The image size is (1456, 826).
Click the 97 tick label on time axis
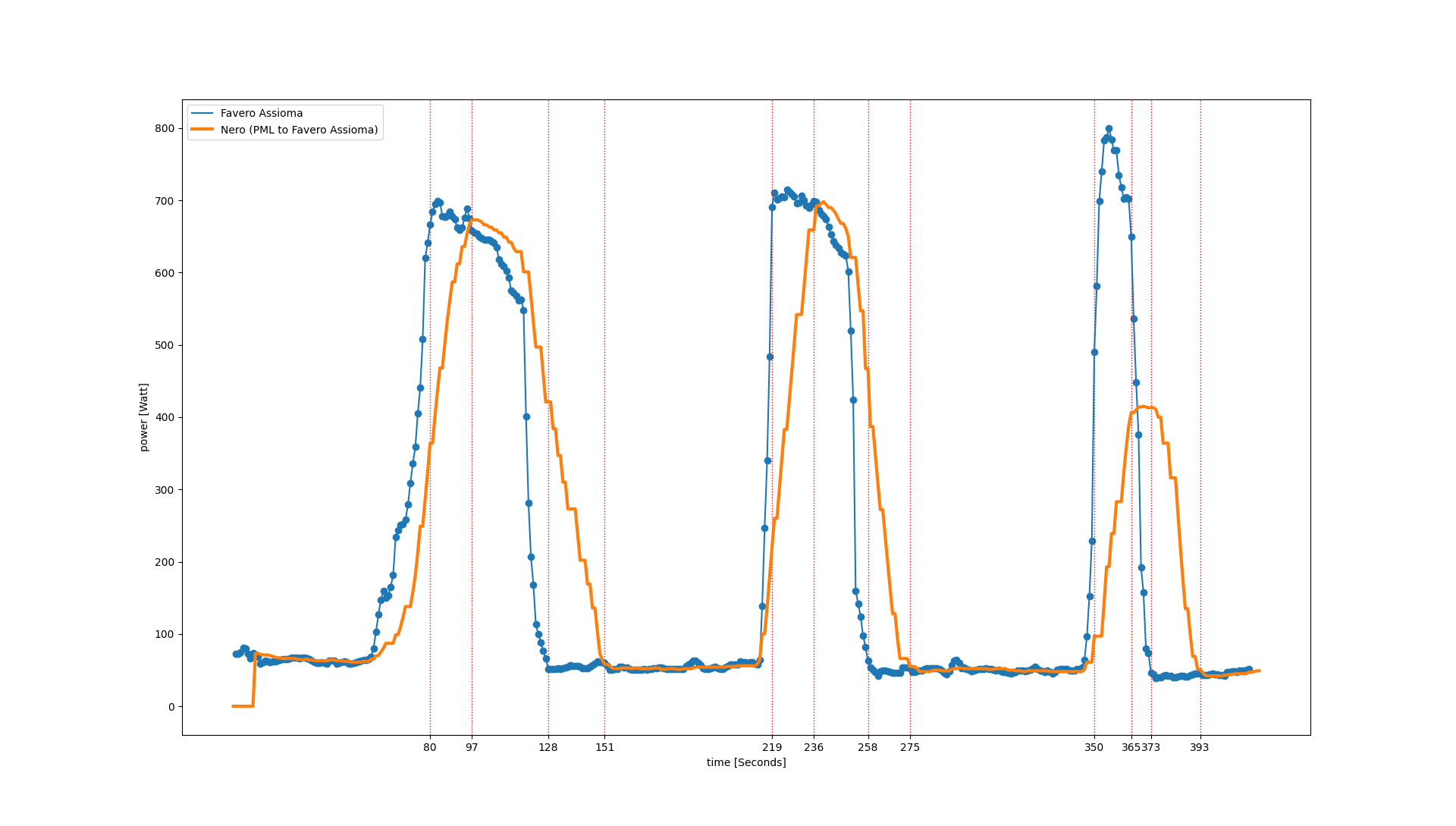tap(472, 748)
